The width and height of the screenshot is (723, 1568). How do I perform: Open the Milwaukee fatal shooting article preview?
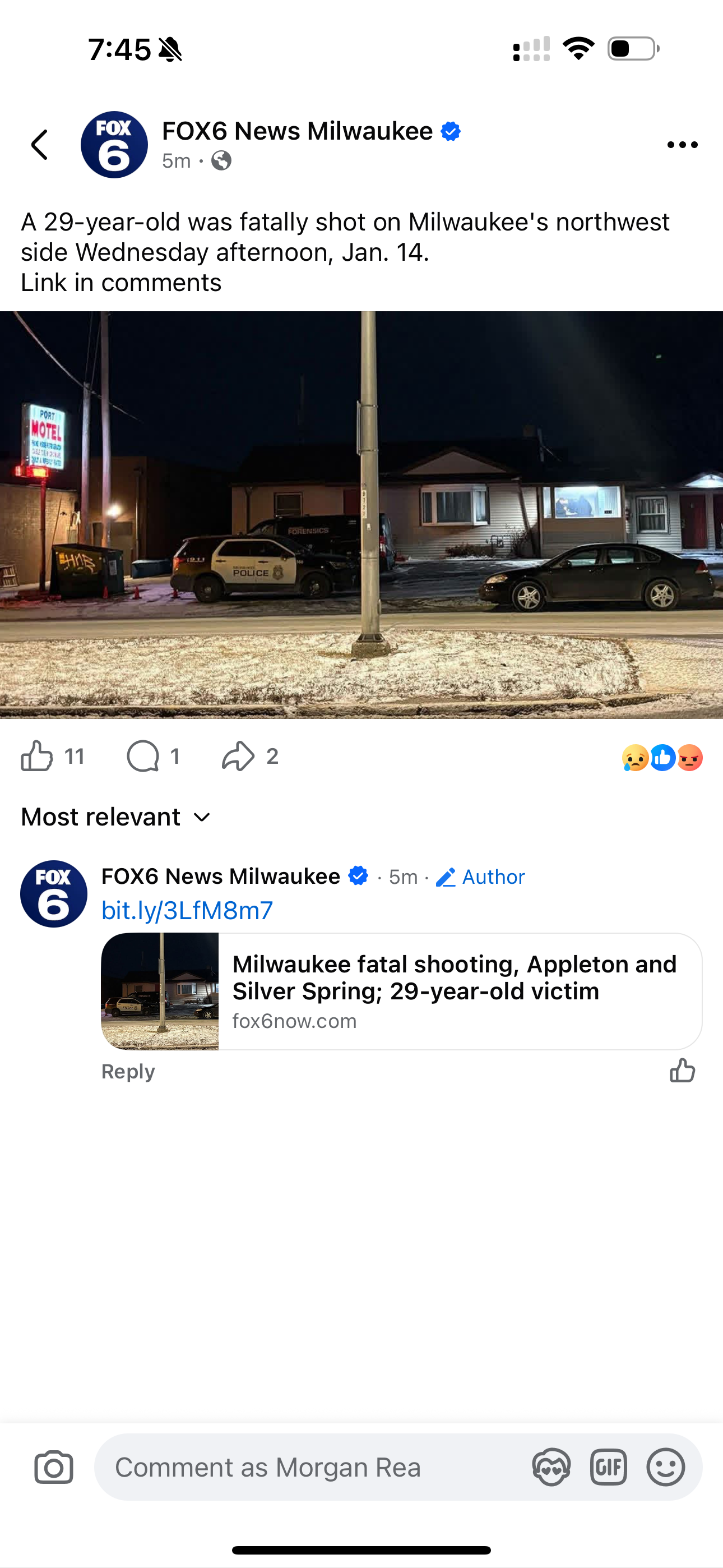click(x=402, y=991)
